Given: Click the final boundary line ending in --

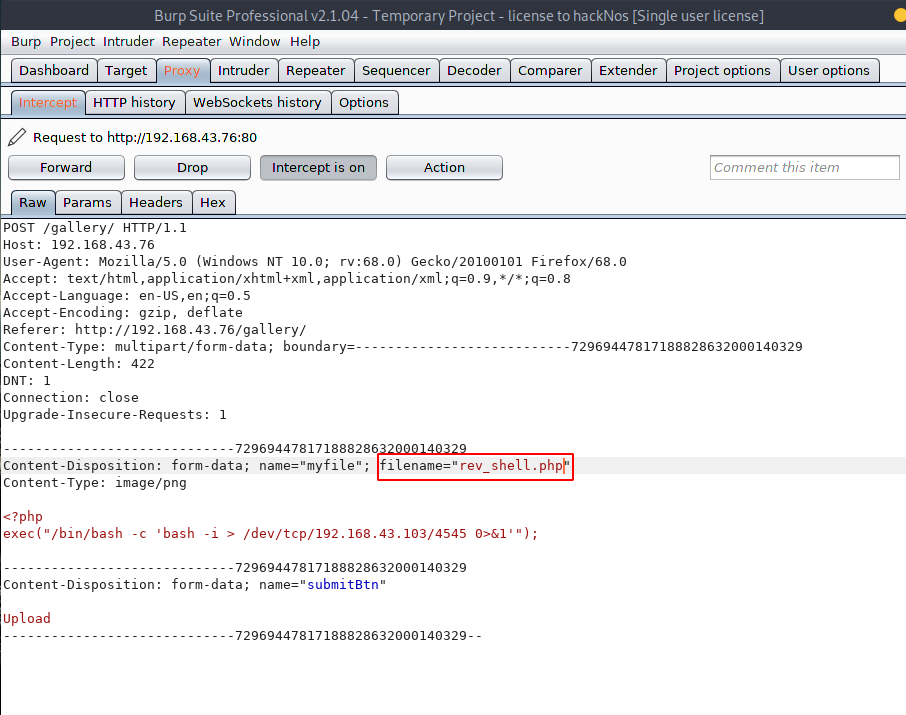Looking at the screenshot, I should 243,636.
